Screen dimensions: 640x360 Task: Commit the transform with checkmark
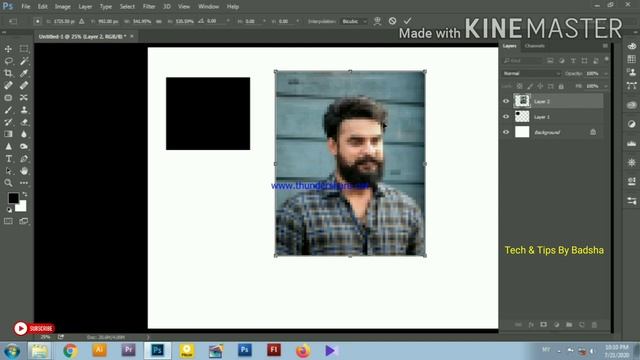pyautogui.click(x=407, y=21)
